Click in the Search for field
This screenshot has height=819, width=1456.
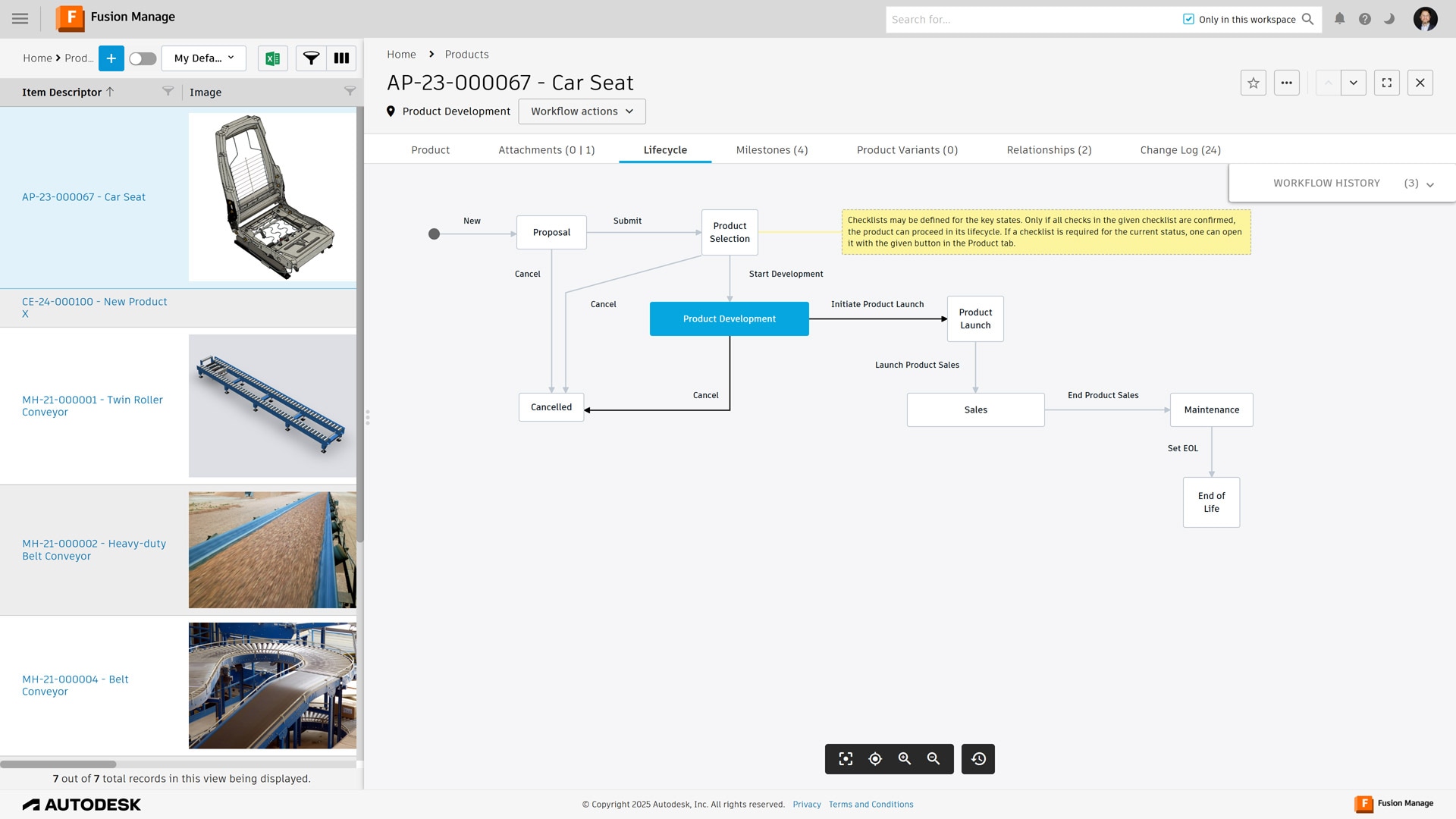click(1031, 20)
